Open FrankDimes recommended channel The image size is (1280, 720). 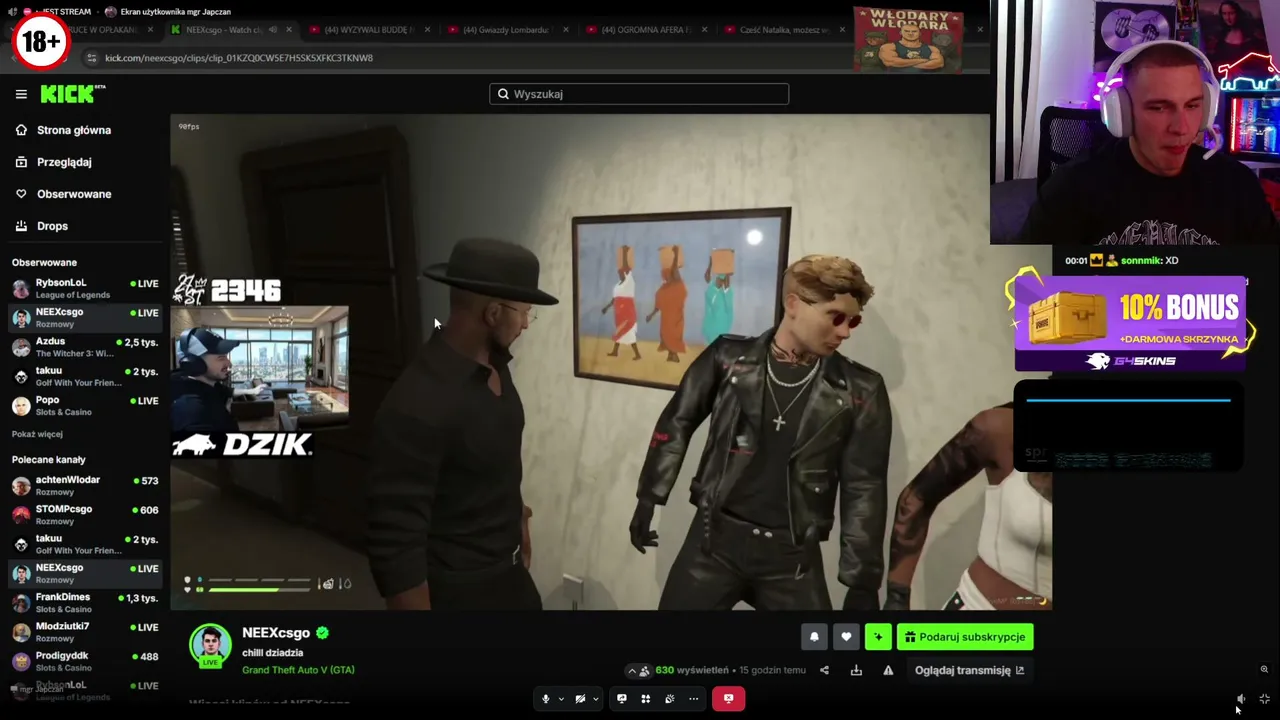[85, 602]
